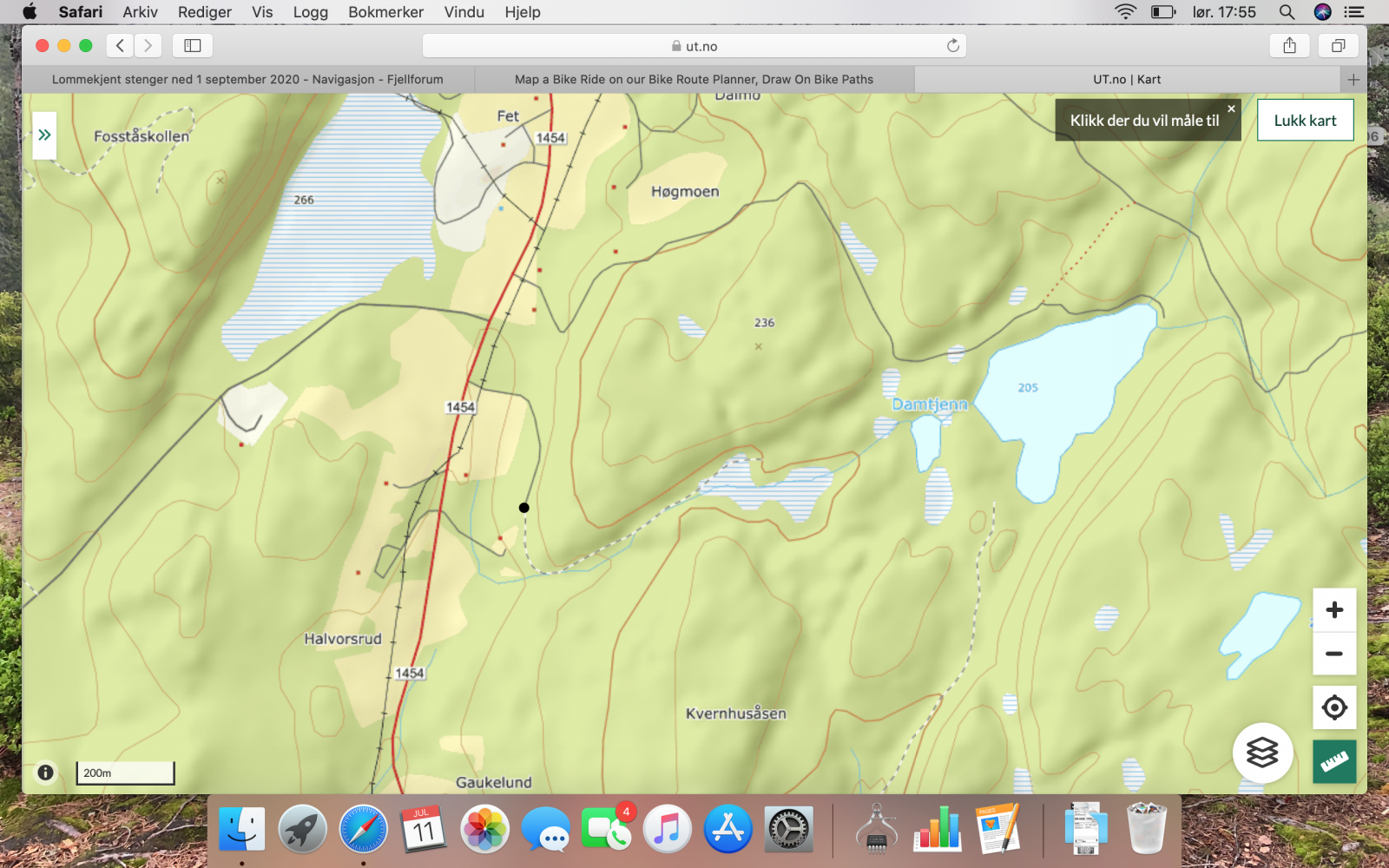The width and height of the screenshot is (1389, 868).
Task: Open a new tab with plus button
Action: (x=1353, y=80)
